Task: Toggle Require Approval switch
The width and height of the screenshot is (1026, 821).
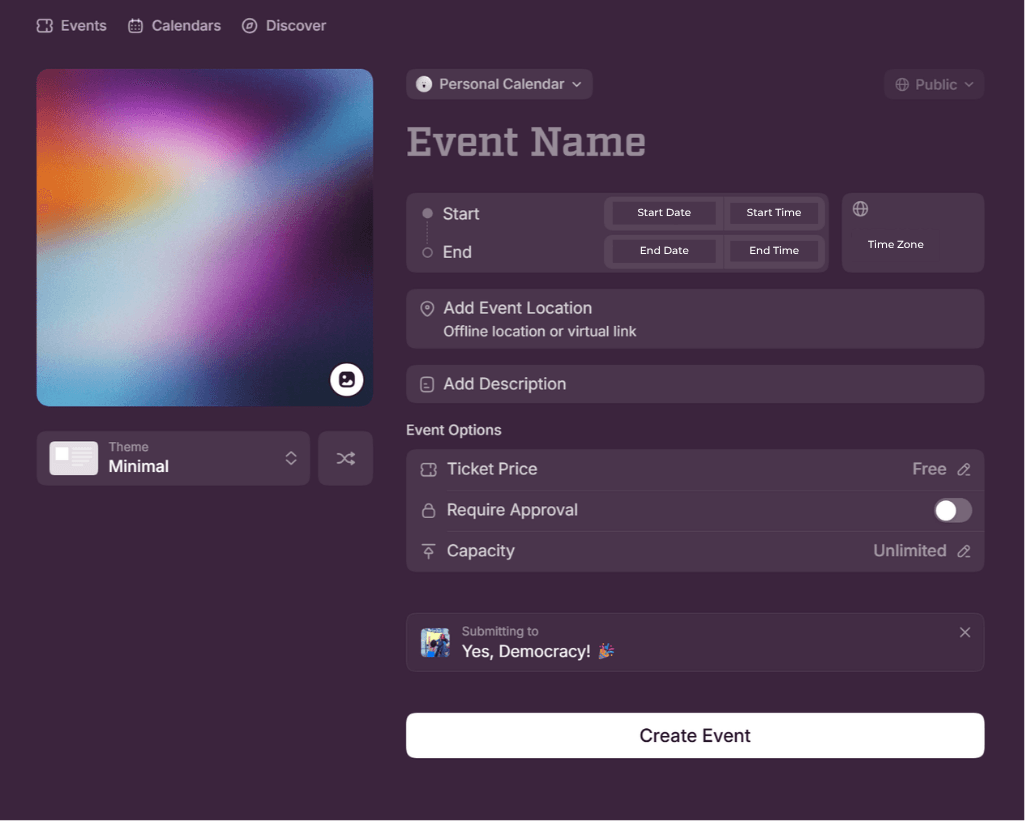Action: 953,510
